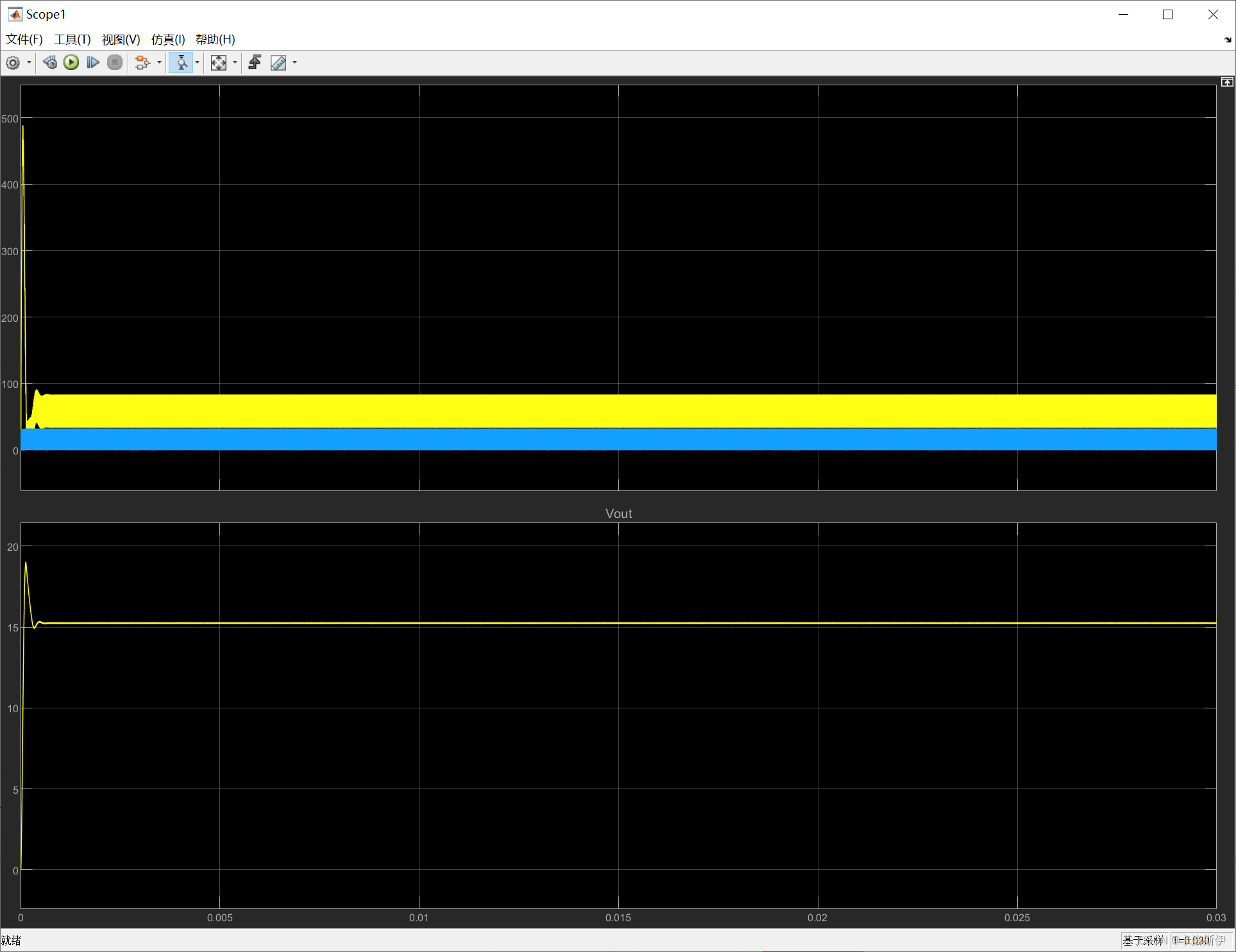Viewport: 1236px width, 952px height.
Task: Open the 文件(F) menu
Action: click(x=24, y=40)
